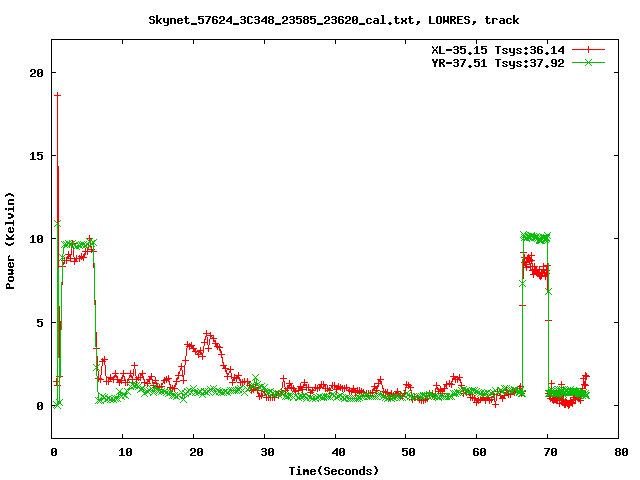Viewport: 640px width, 480px height.
Task: Click the x-axis tick label 10
Action: (122, 452)
